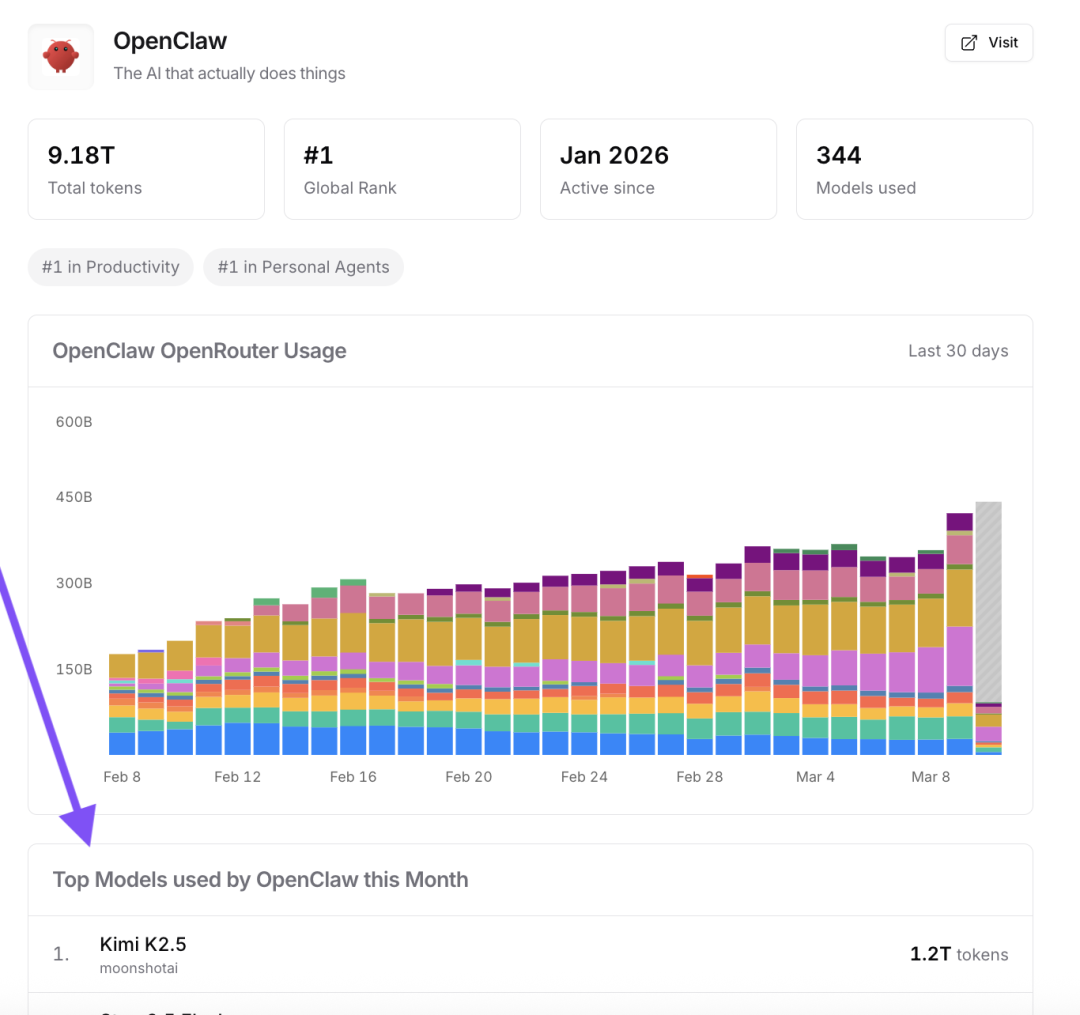The height and width of the screenshot is (1015, 1080).
Task: Click the Jan 2026 Active since card
Action: [658, 169]
